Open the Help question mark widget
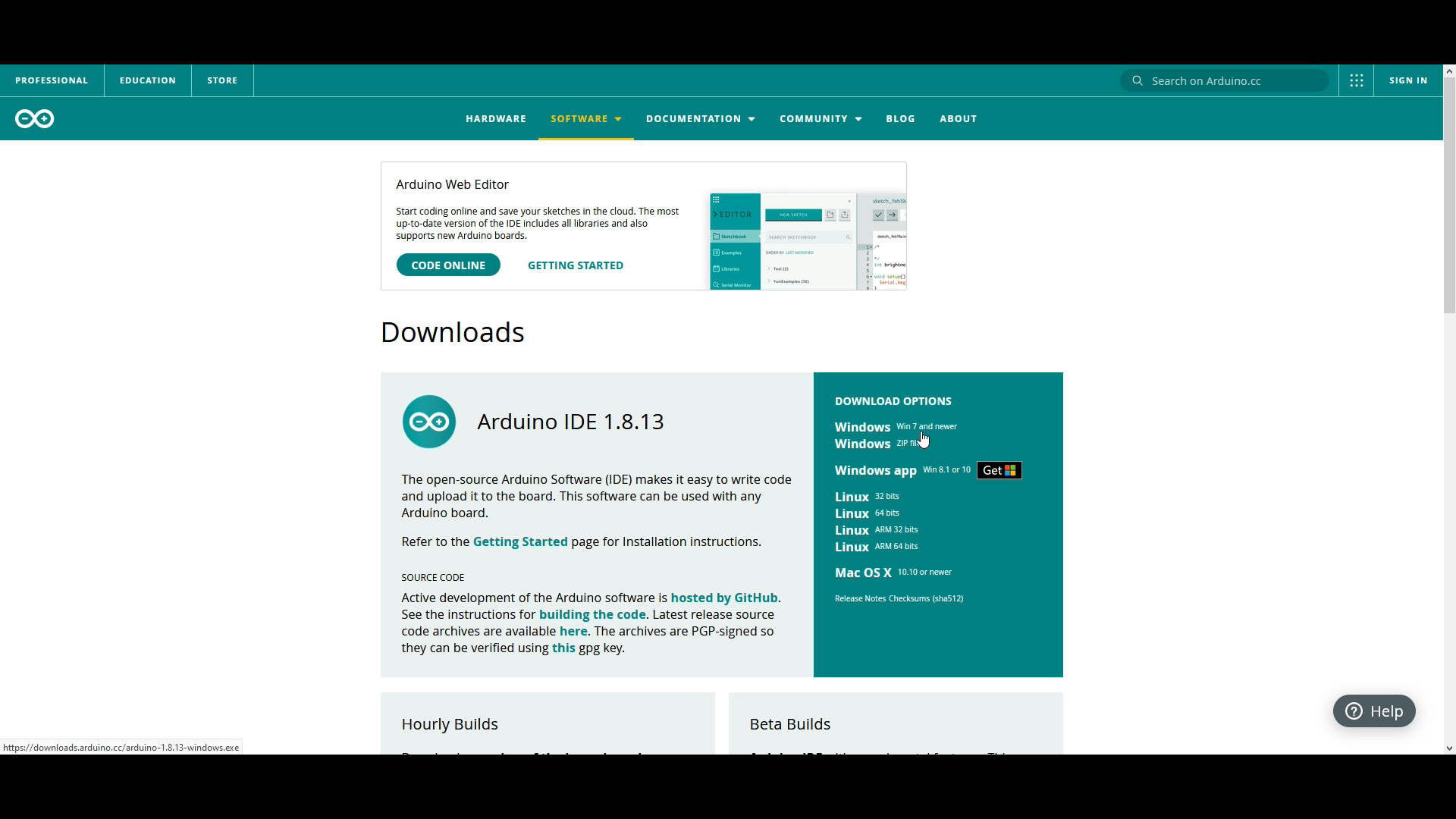Image resolution: width=1456 pixels, height=819 pixels. 1374,711
